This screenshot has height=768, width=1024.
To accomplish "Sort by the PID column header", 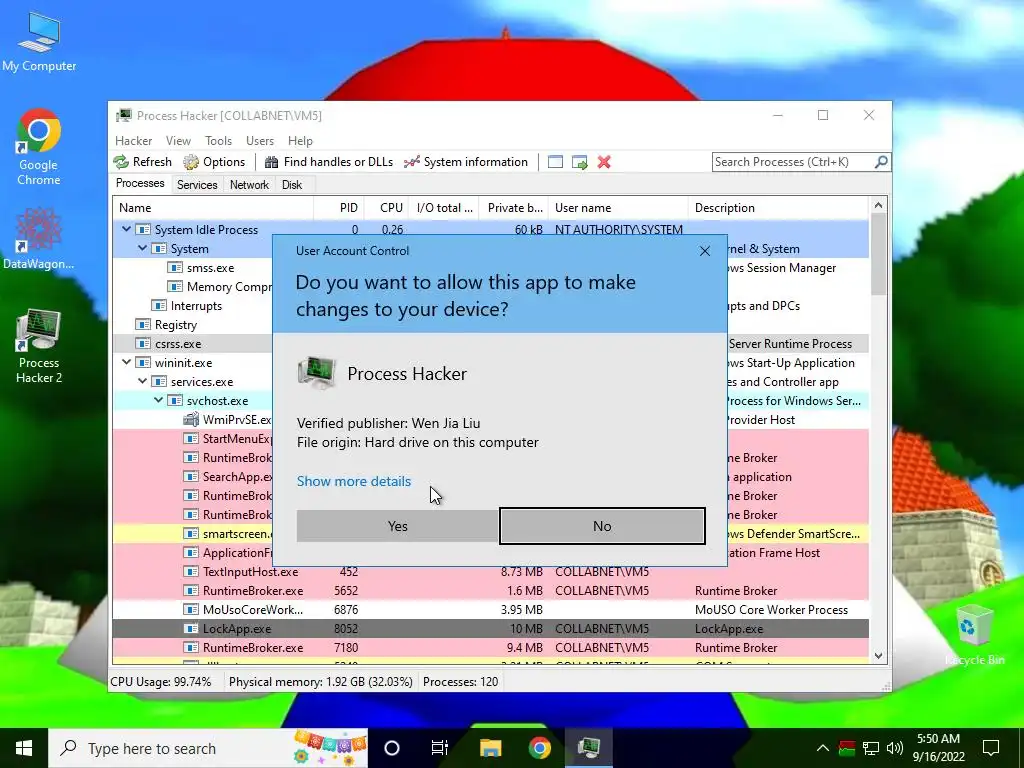I will point(338,208).
